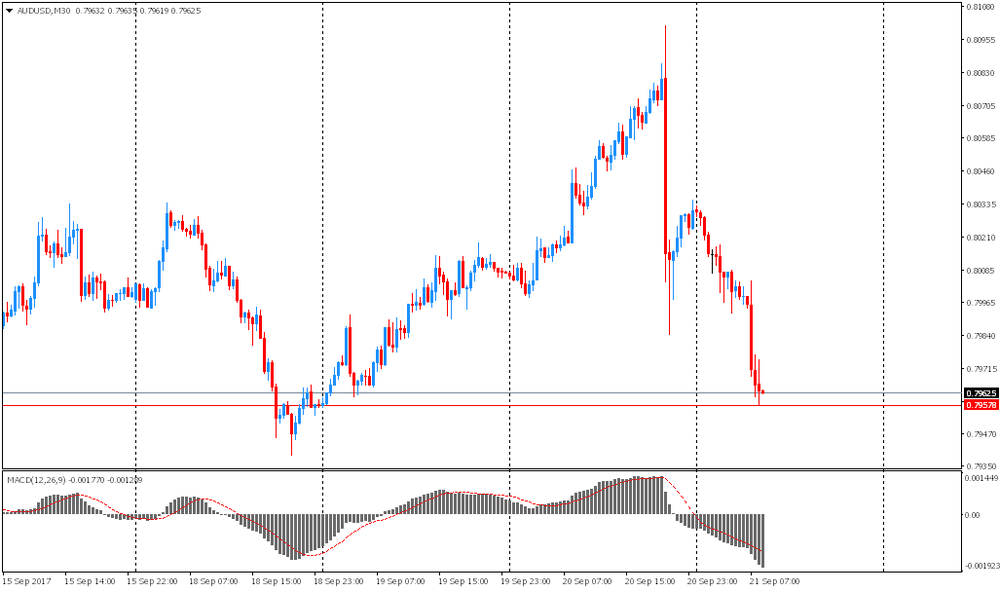Click the 20 Sep 15:00 time label
The image size is (1000, 592).
click(650, 581)
